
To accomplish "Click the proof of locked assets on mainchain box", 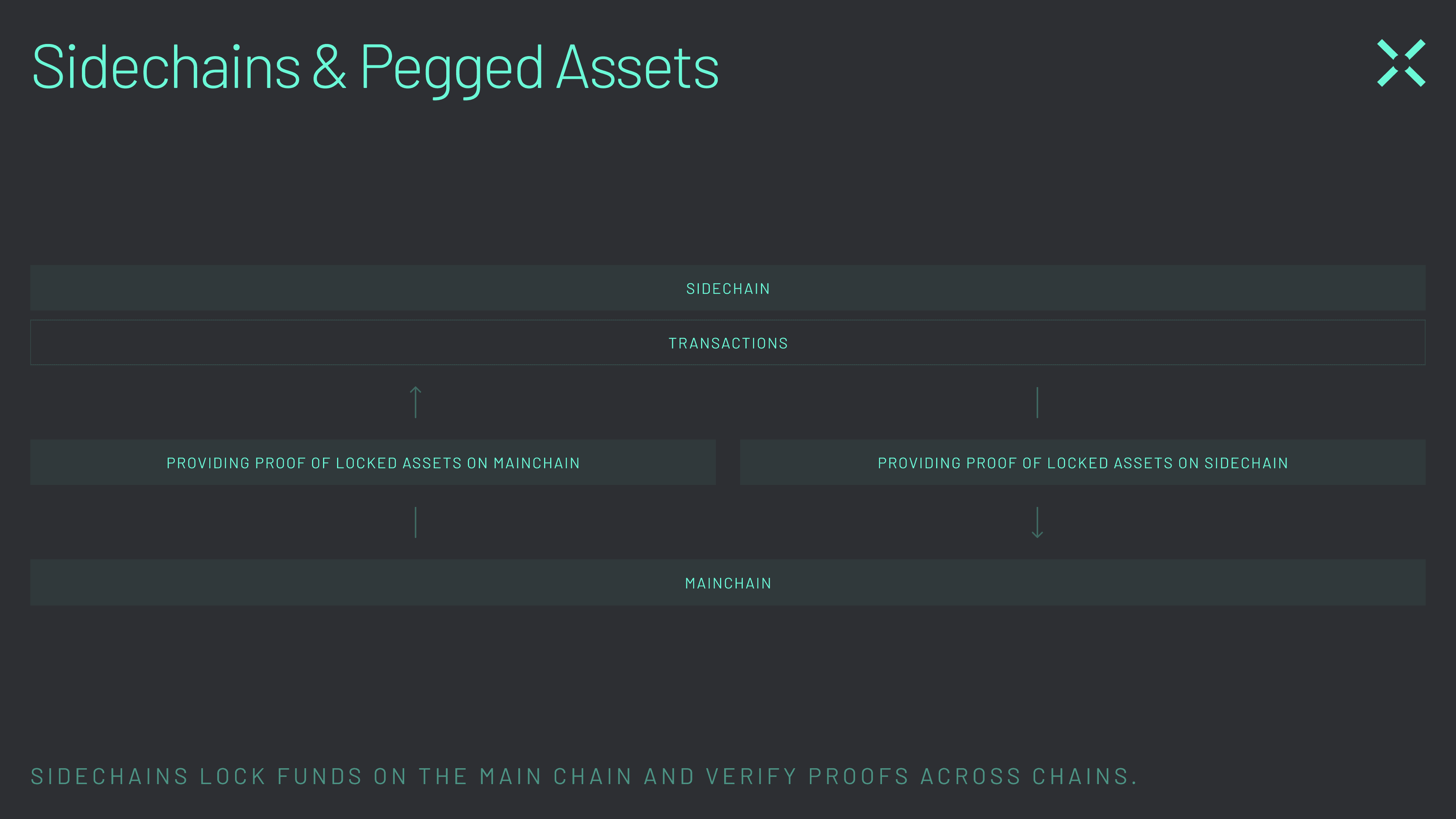I will [x=373, y=463].
